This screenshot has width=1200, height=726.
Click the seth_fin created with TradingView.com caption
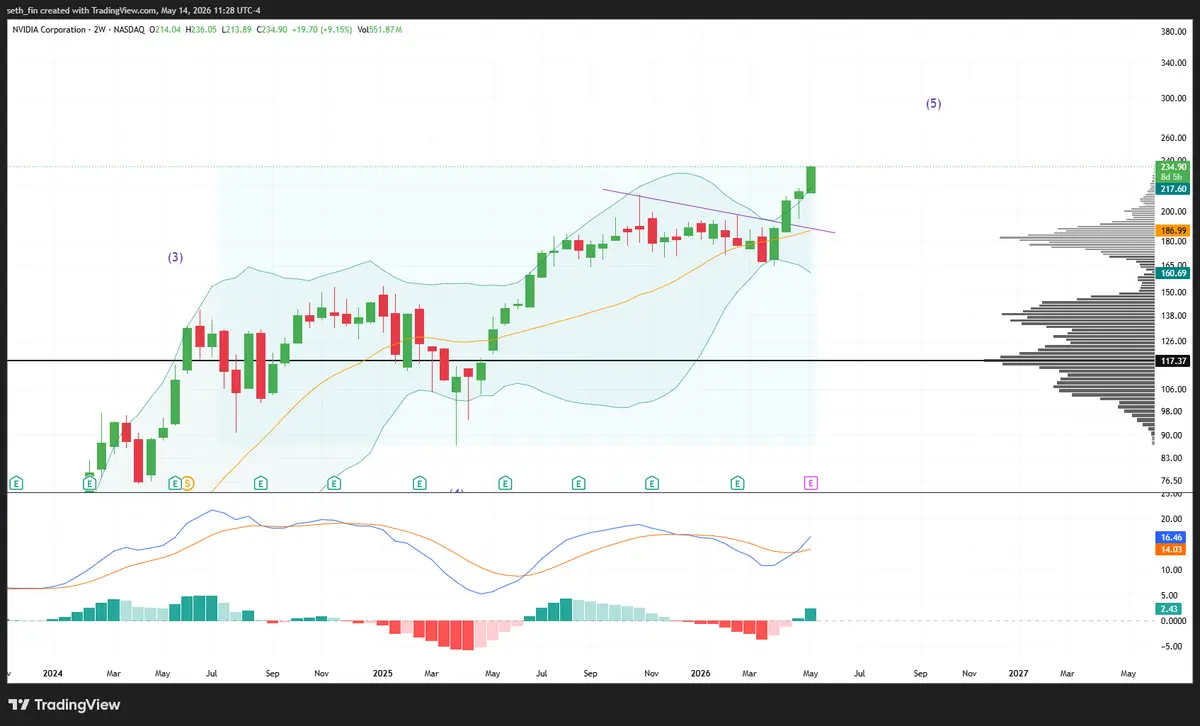(134, 11)
